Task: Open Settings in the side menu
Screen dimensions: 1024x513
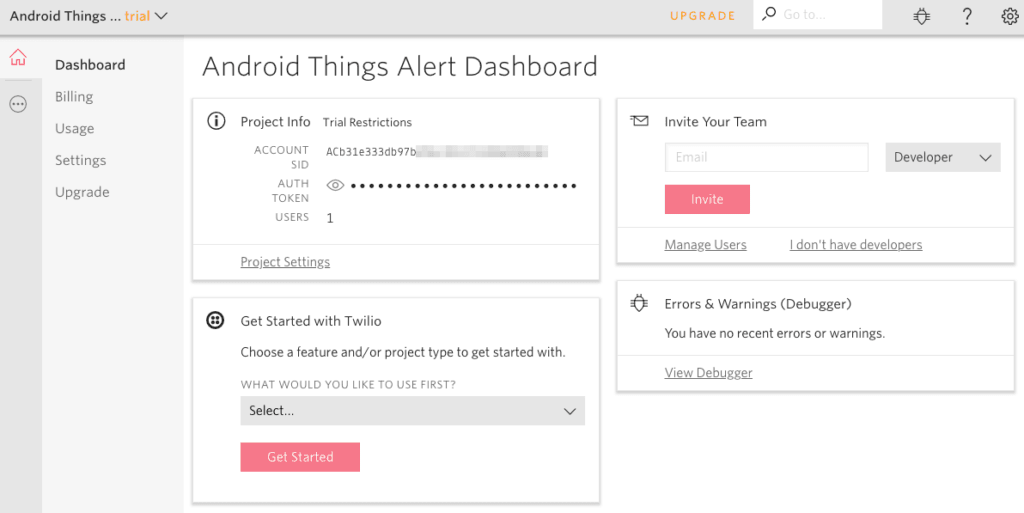Action: click(80, 160)
